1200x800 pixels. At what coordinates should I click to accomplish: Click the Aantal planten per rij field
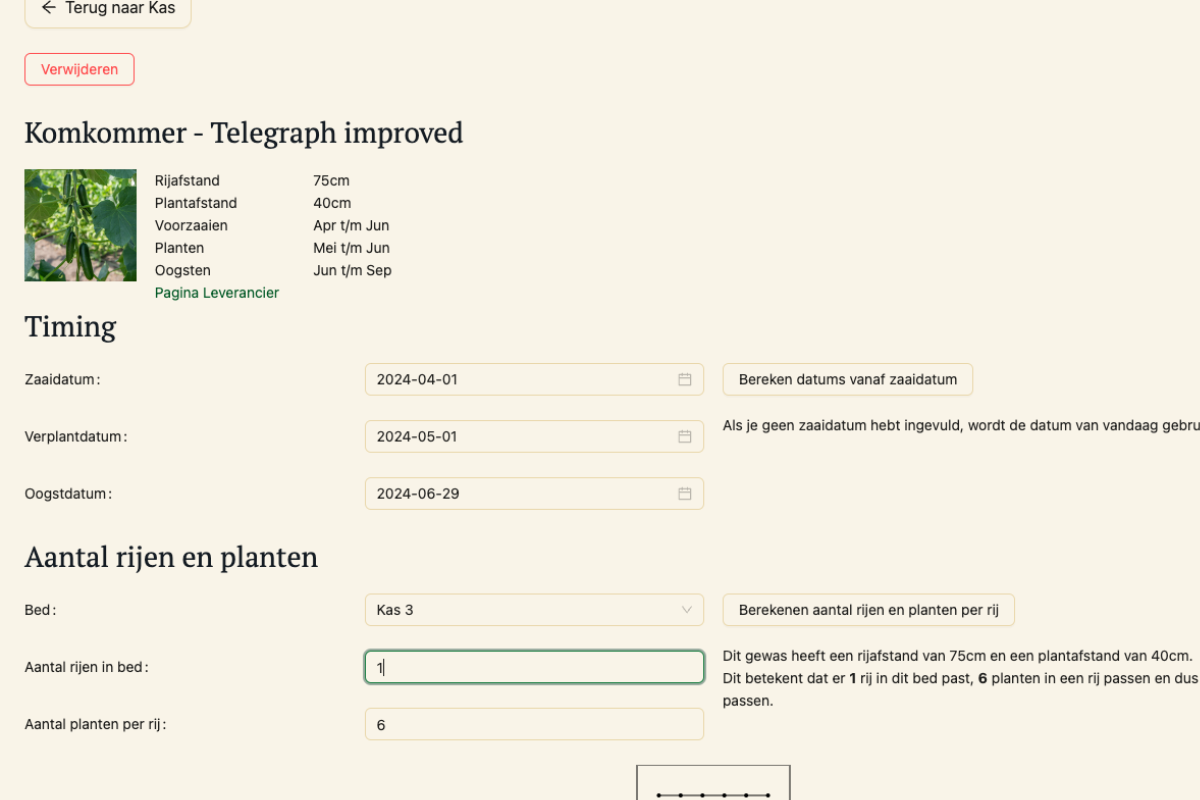pos(534,724)
